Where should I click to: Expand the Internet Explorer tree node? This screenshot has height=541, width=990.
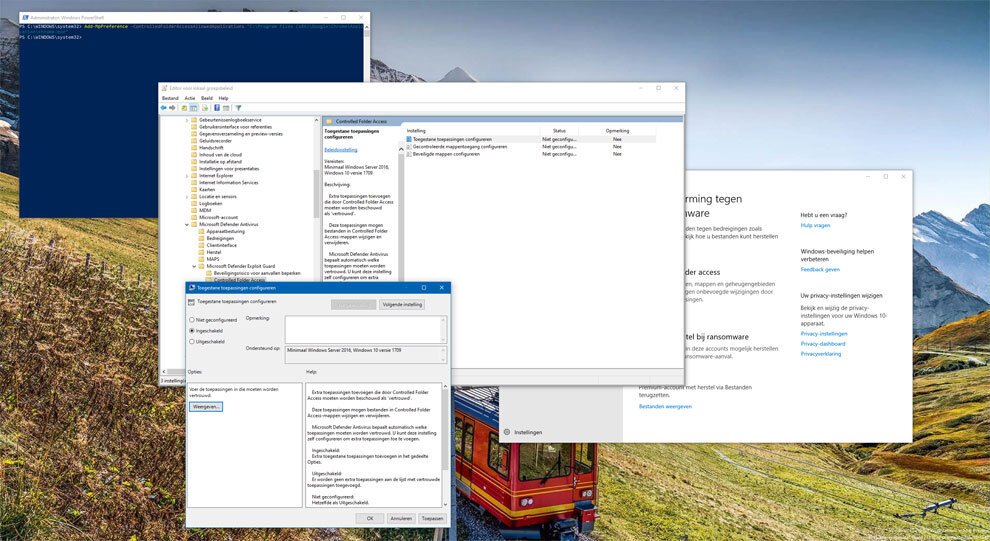[187, 175]
